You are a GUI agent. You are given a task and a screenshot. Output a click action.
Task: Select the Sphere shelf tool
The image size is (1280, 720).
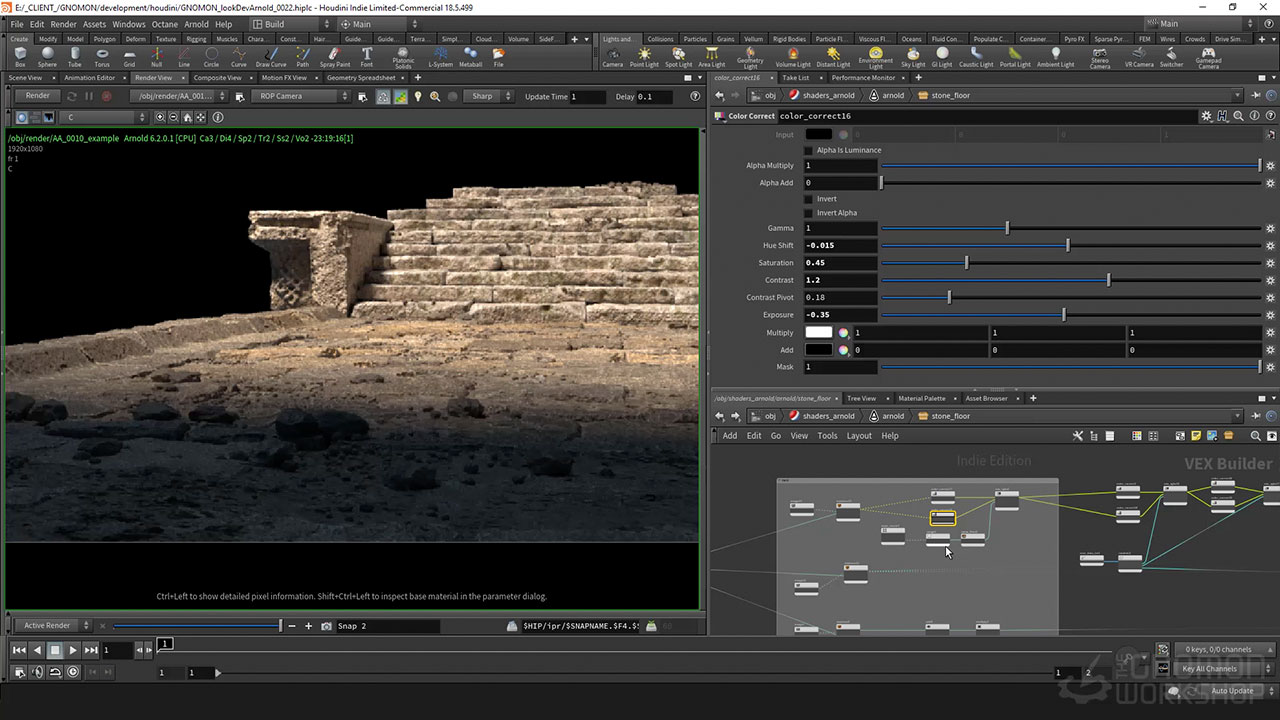[47, 57]
